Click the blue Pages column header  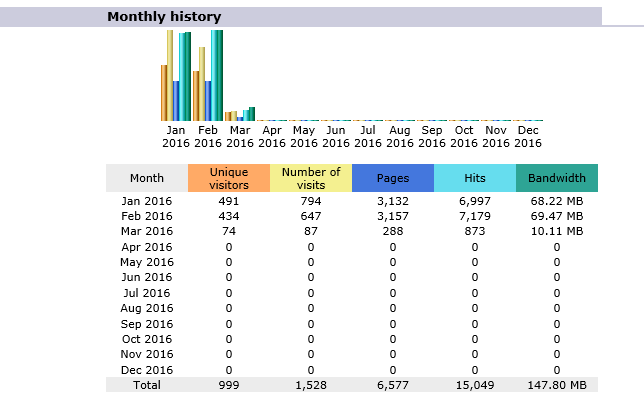pyautogui.click(x=393, y=178)
